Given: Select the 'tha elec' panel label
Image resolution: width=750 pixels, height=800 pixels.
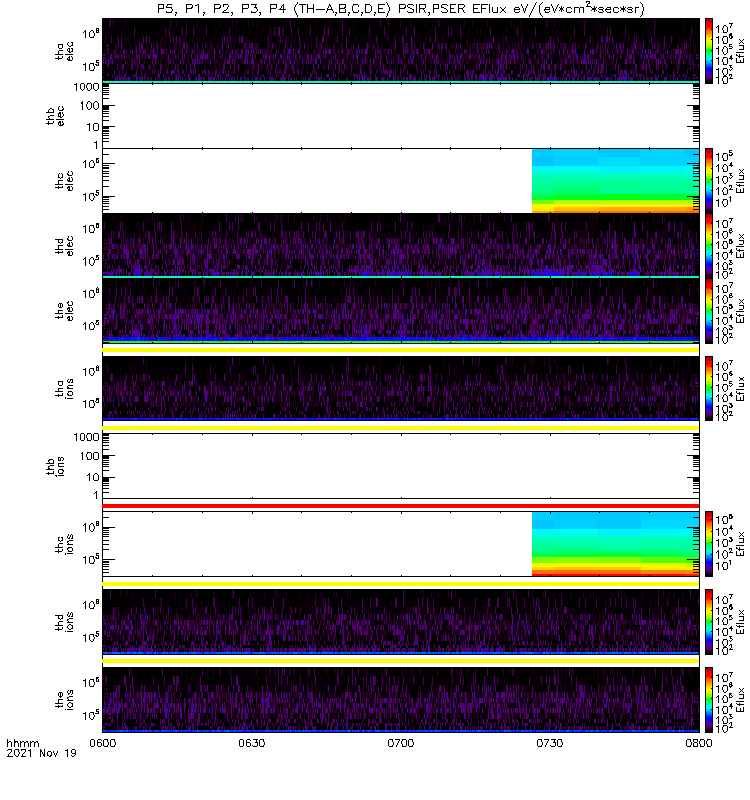Looking at the screenshot, I should pyautogui.click(x=64, y=51).
